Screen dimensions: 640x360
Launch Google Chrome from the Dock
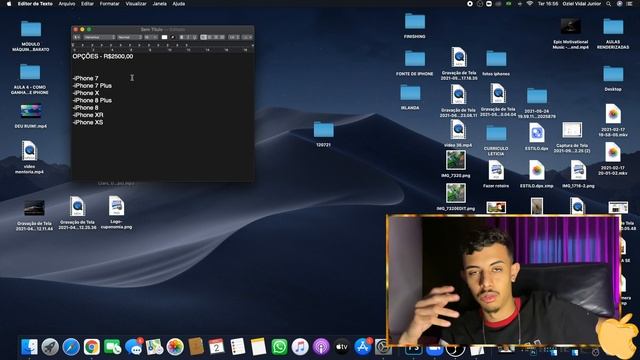point(92,347)
